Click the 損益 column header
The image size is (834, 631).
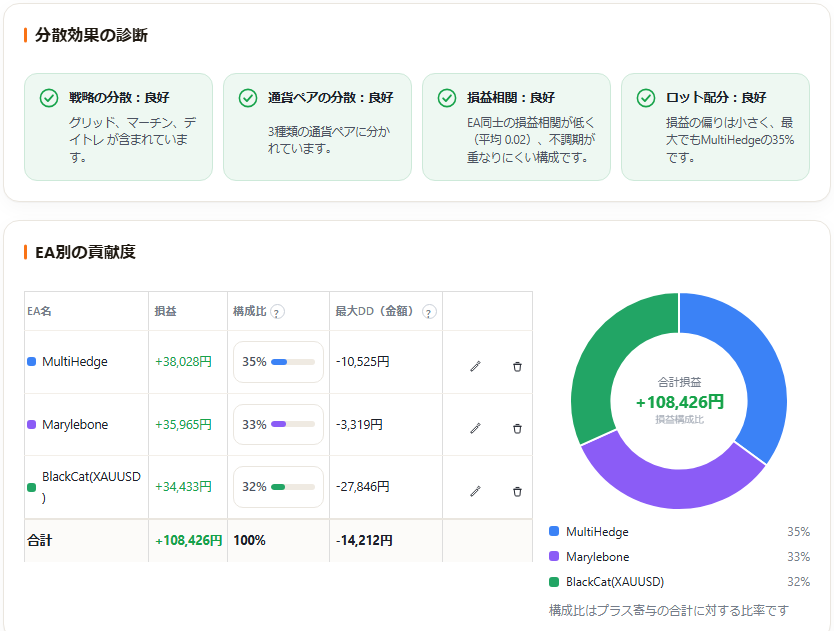click(165, 311)
